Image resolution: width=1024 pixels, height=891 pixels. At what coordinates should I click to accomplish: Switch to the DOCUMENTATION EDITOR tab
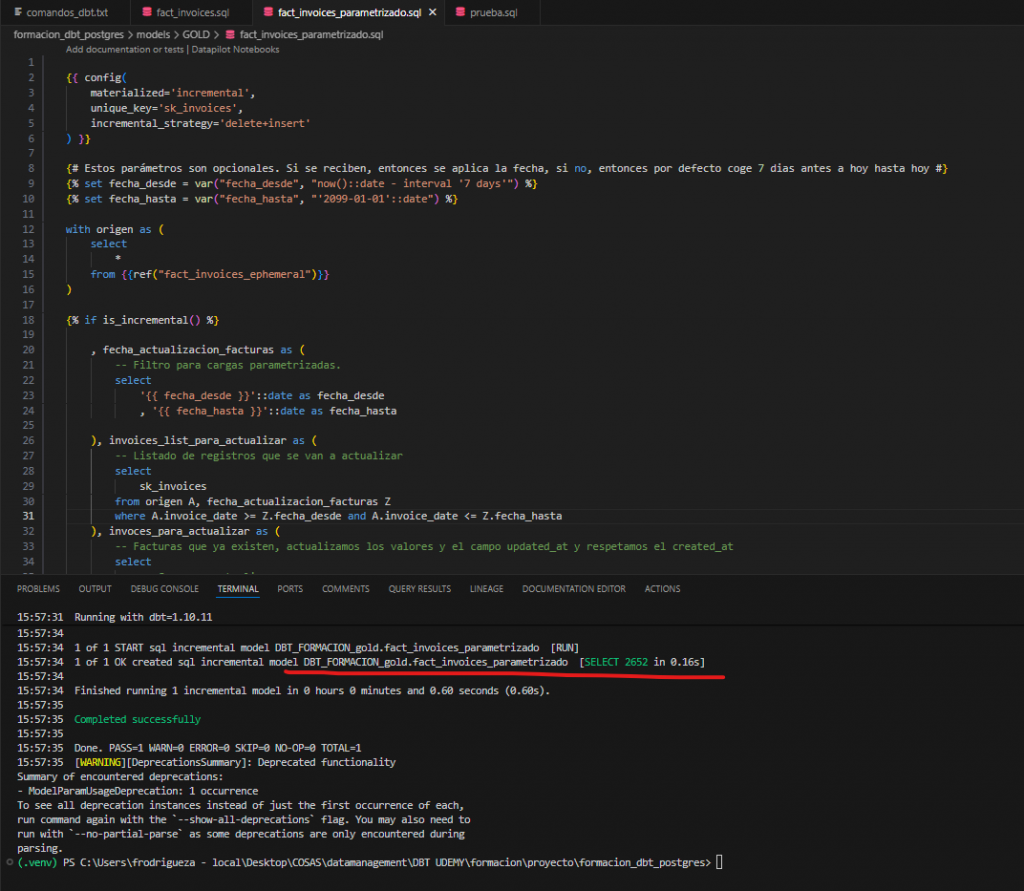pos(574,589)
